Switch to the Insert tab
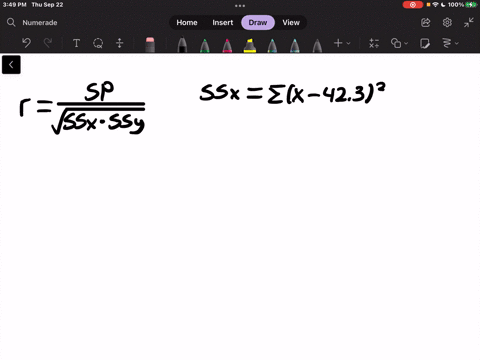Image resolution: width=480 pixels, height=360 pixels. click(223, 22)
